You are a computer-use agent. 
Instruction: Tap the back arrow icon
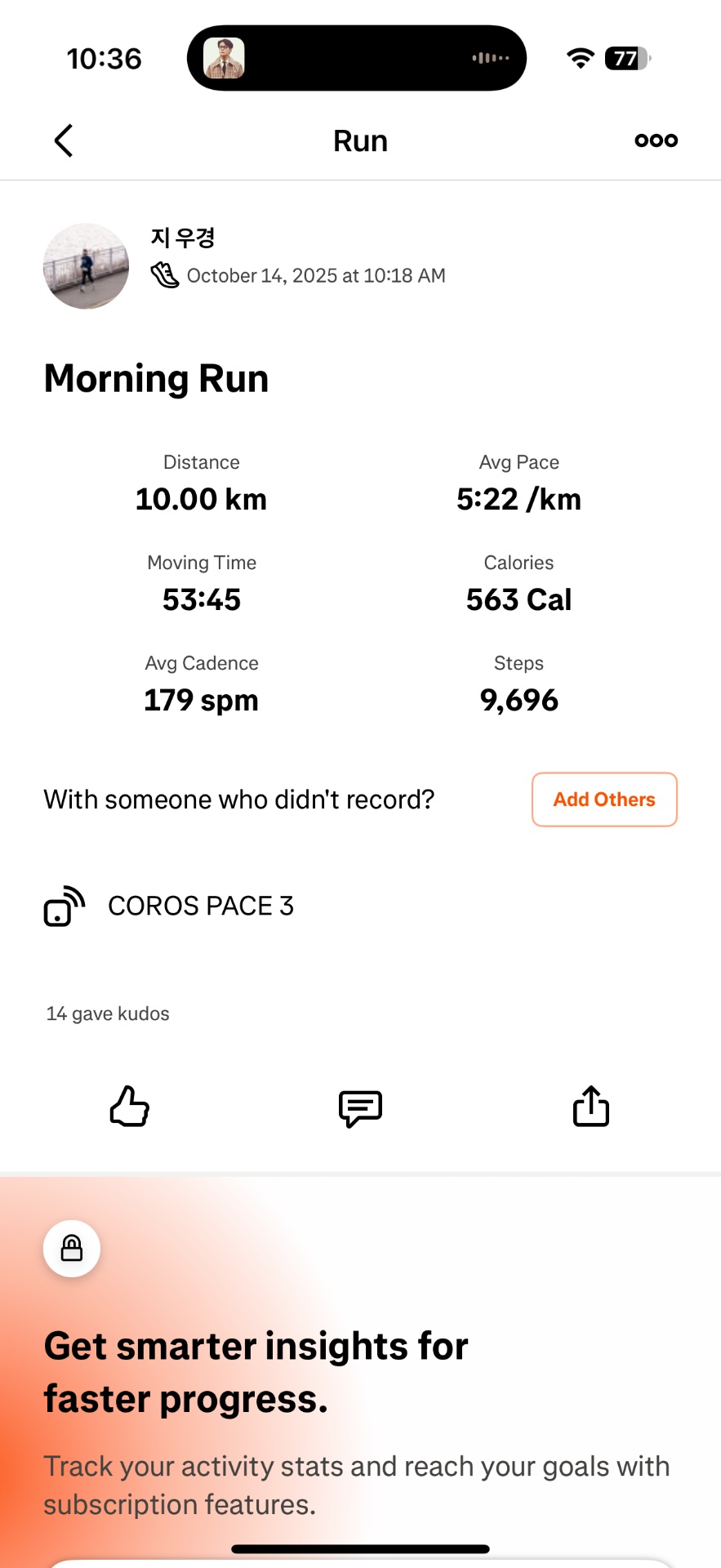click(x=64, y=140)
